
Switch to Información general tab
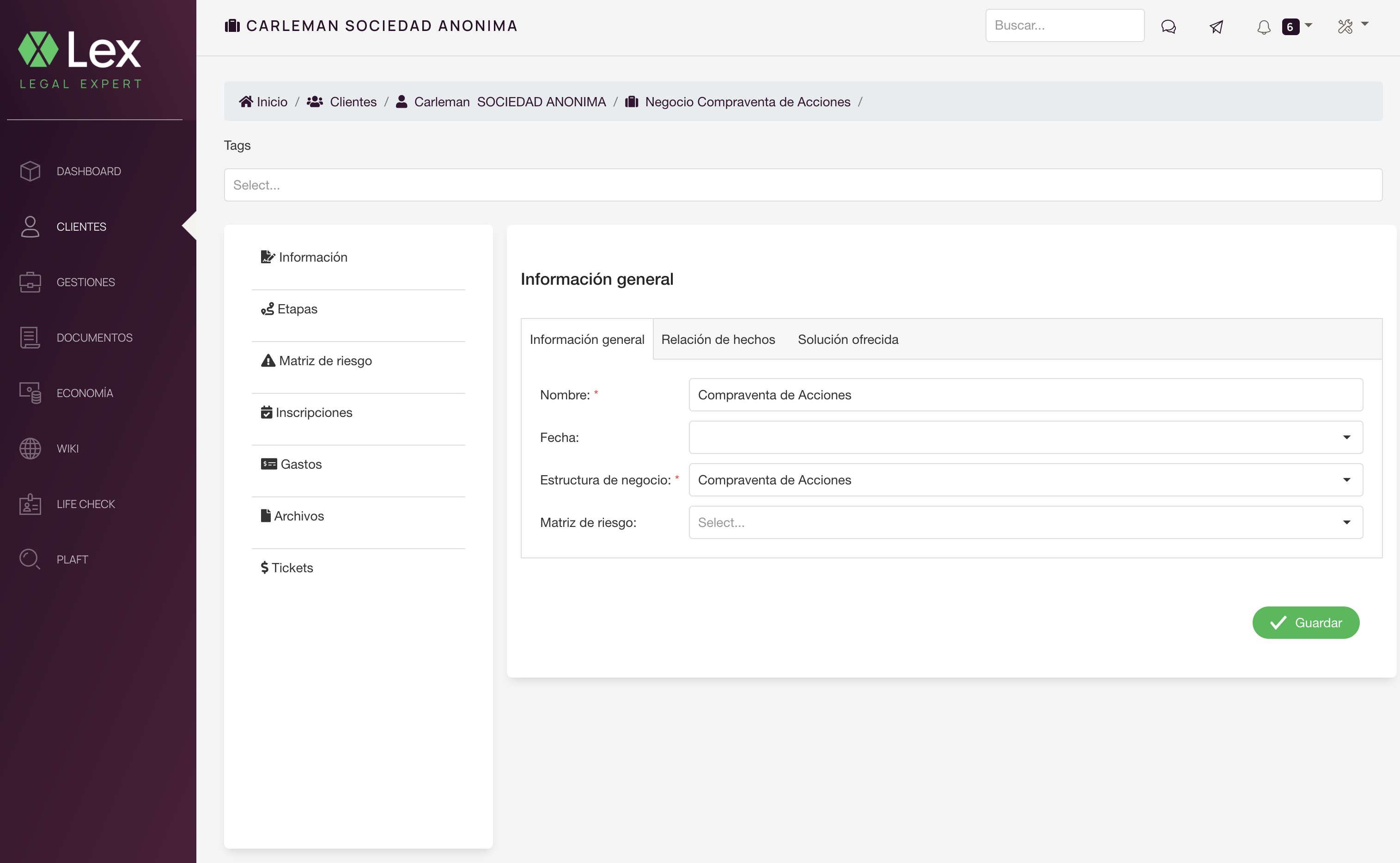(587, 340)
